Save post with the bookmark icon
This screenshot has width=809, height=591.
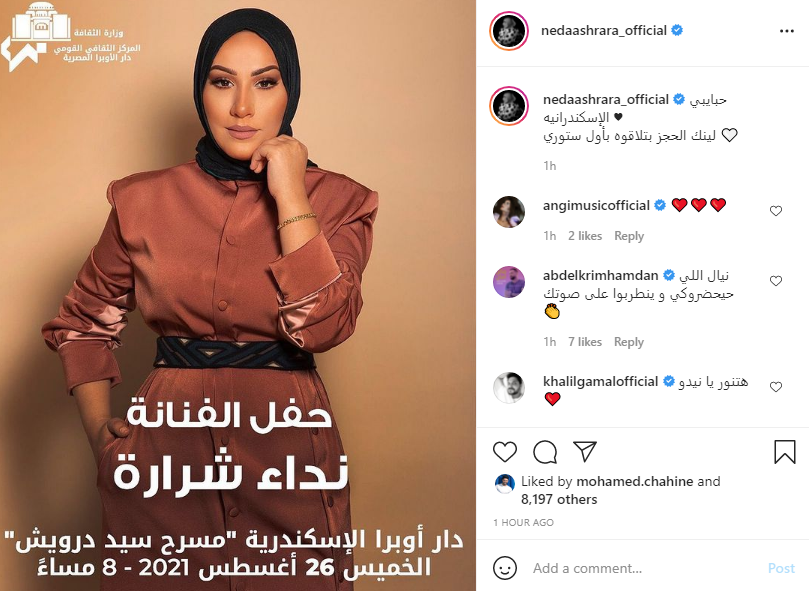785,452
